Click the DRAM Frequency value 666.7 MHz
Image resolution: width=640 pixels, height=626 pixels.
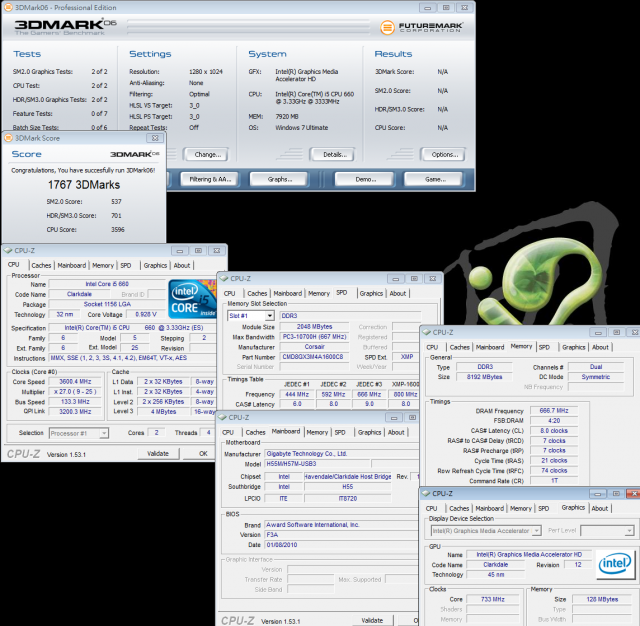[554, 411]
